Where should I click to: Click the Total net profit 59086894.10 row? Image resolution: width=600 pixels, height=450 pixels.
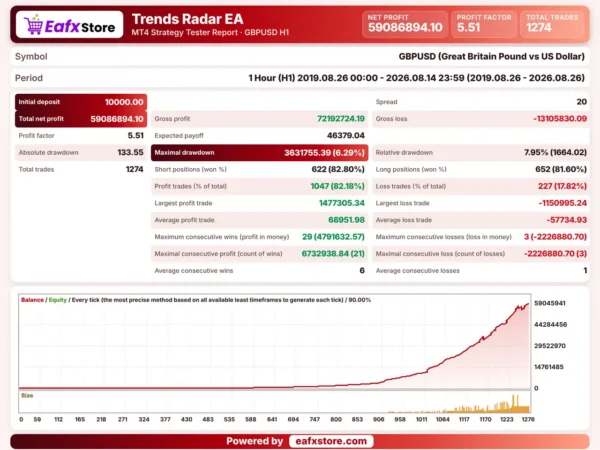[81, 119]
